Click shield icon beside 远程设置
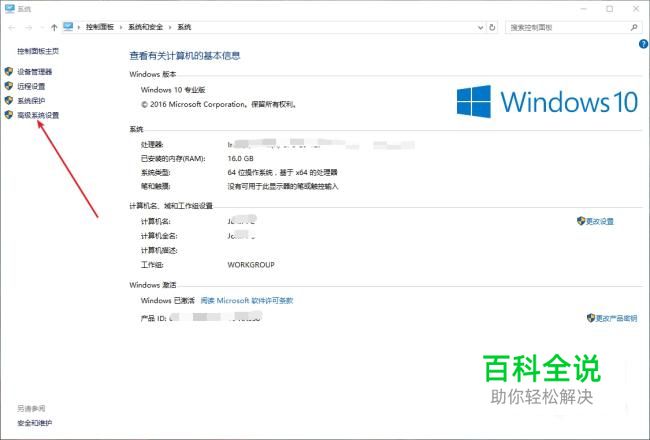Viewport: 650px width, 440px height. coord(9,86)
